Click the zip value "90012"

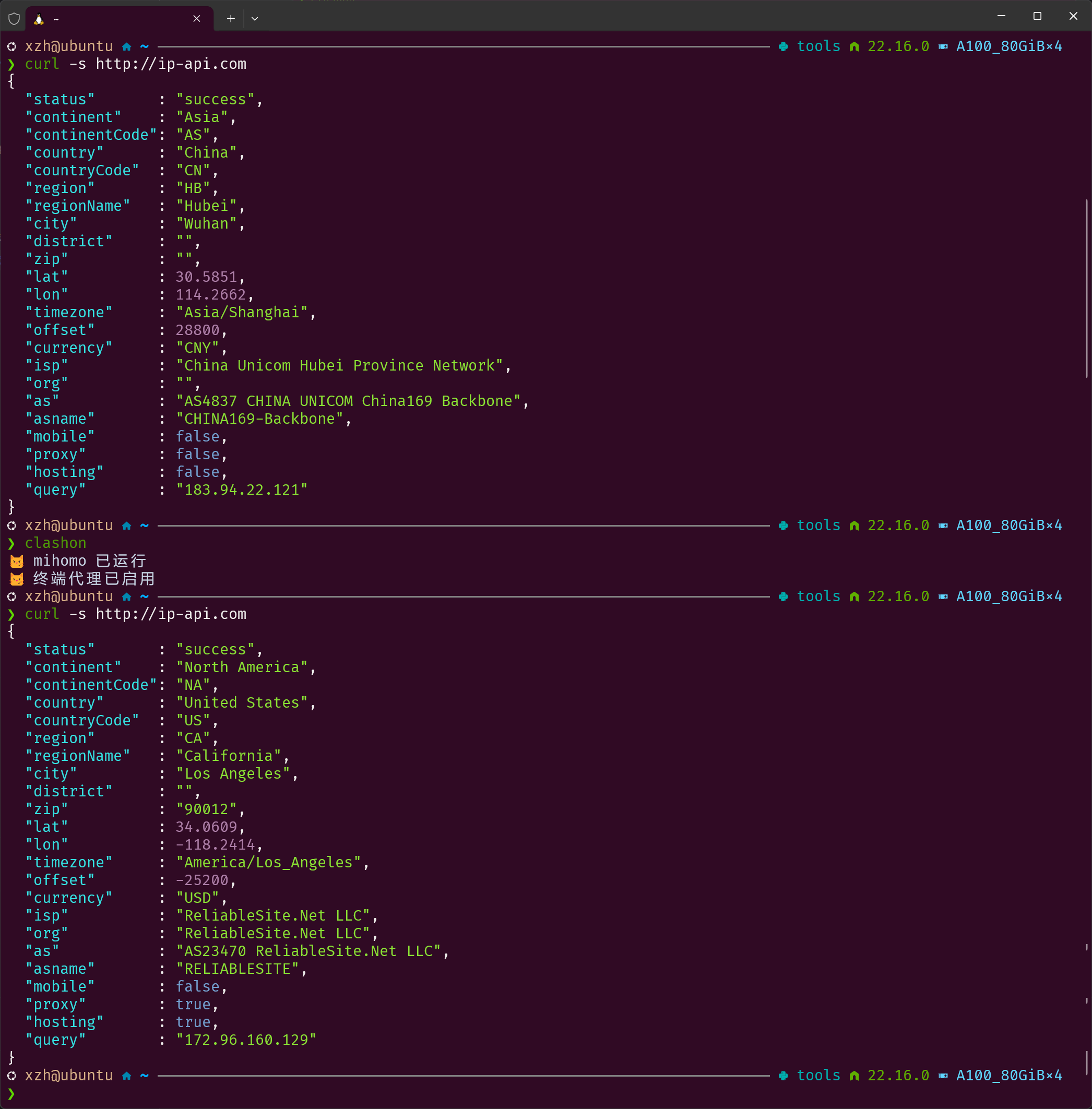point(206,809)
